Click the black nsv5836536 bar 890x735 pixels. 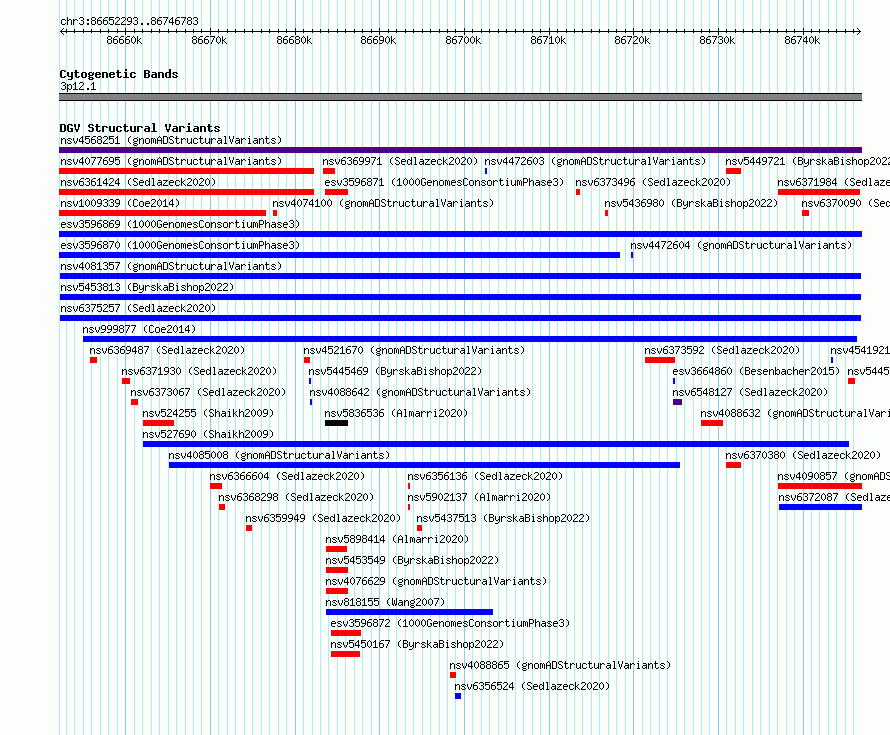(x=337, y=423)
